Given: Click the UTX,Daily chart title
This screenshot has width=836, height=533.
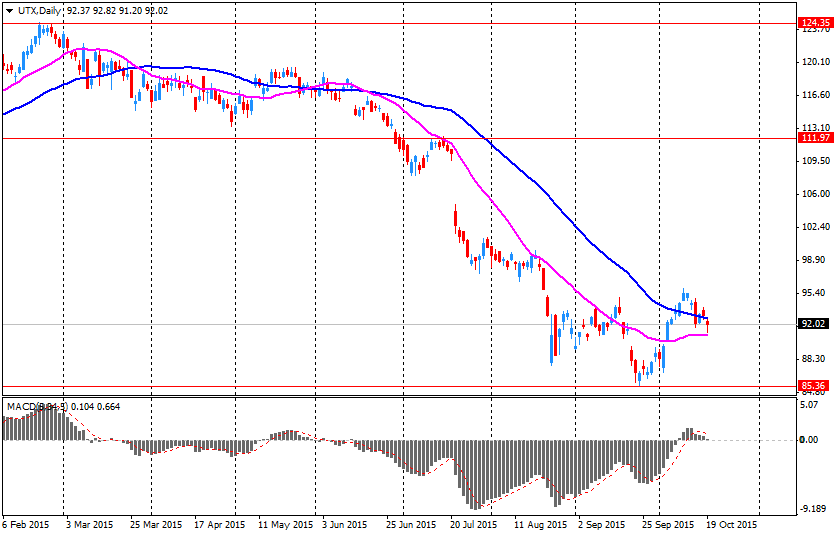Looking at the screenshot, I should 39,11.
